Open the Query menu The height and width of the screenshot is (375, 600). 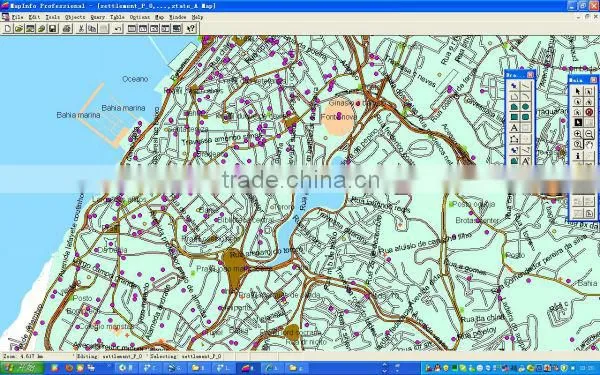(x=98, y=17)
